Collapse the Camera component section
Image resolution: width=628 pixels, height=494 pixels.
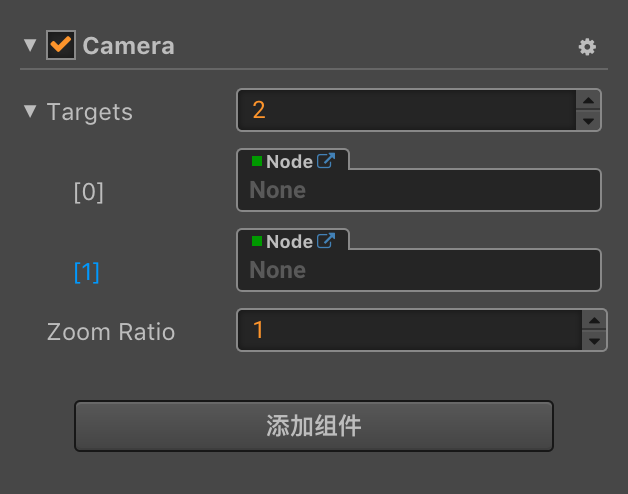pos(30,45)
